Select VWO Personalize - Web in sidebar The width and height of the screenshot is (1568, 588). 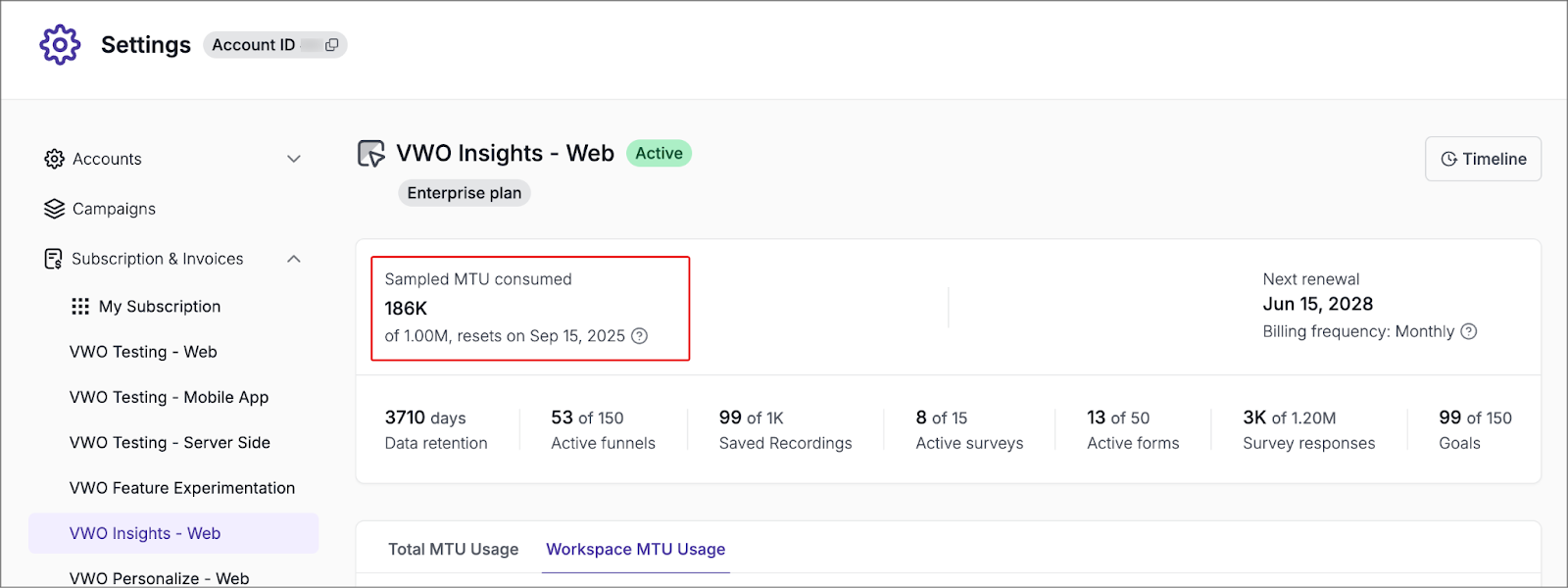[x=159, y=577]
